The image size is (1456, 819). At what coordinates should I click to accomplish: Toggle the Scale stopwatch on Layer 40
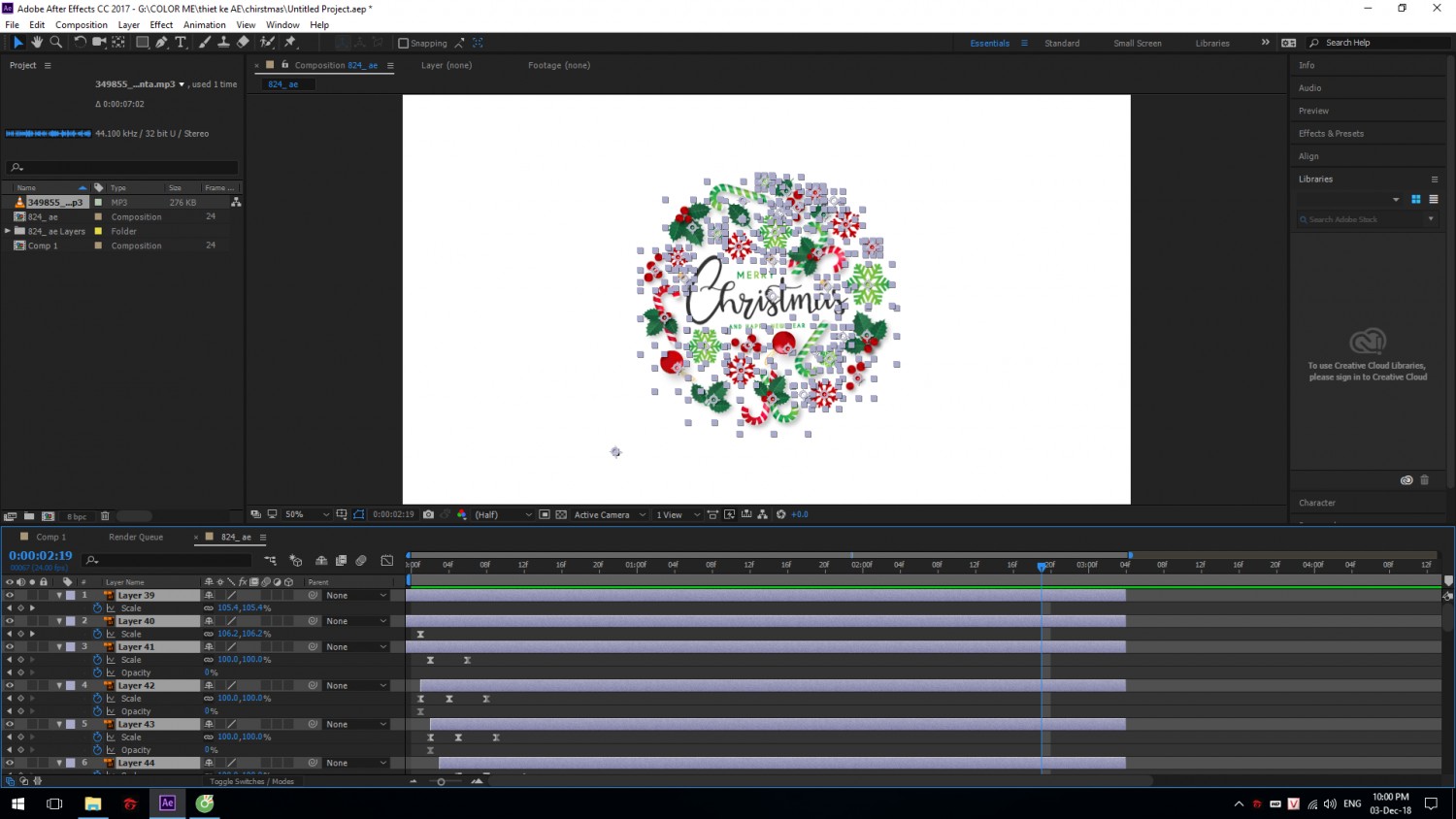(x=97, y=634)
